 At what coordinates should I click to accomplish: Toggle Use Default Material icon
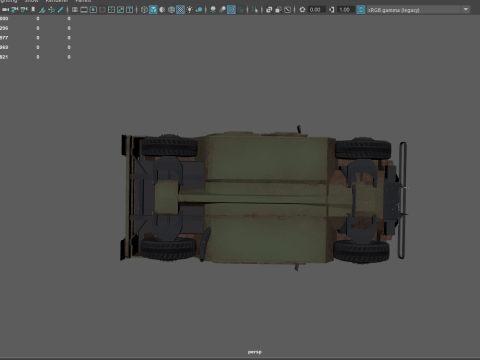tap(162, 10)
